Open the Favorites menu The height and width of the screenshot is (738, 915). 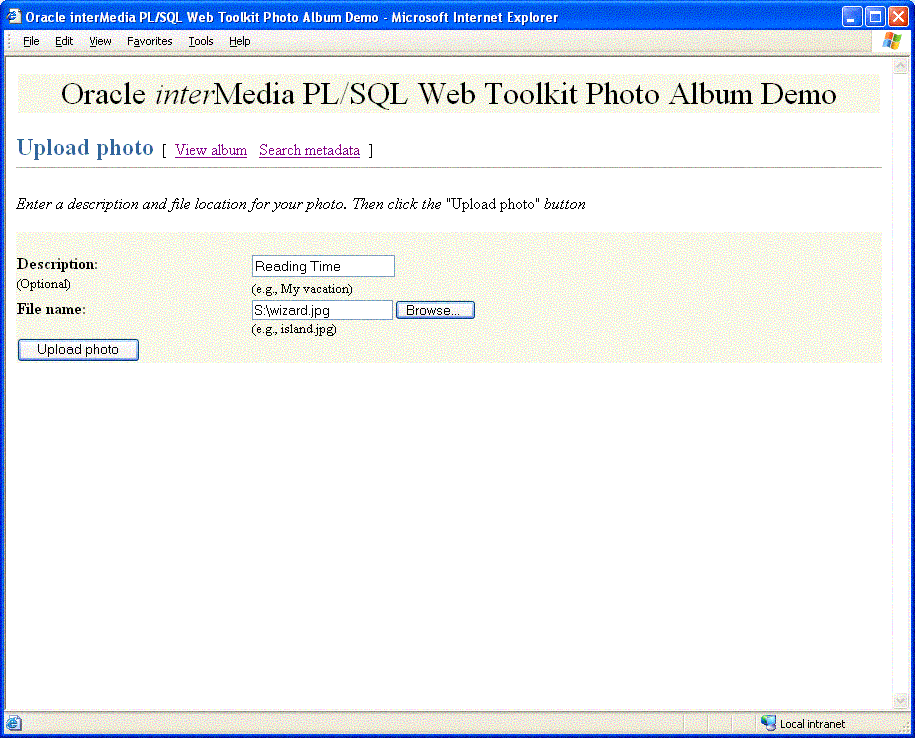coord(149,41)
